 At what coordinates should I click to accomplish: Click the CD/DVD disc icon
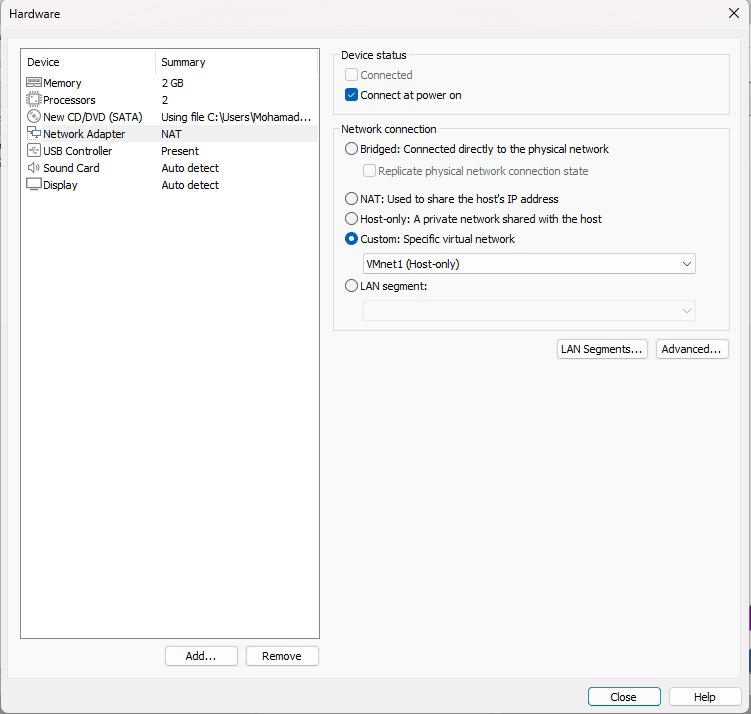pos(34,116)
